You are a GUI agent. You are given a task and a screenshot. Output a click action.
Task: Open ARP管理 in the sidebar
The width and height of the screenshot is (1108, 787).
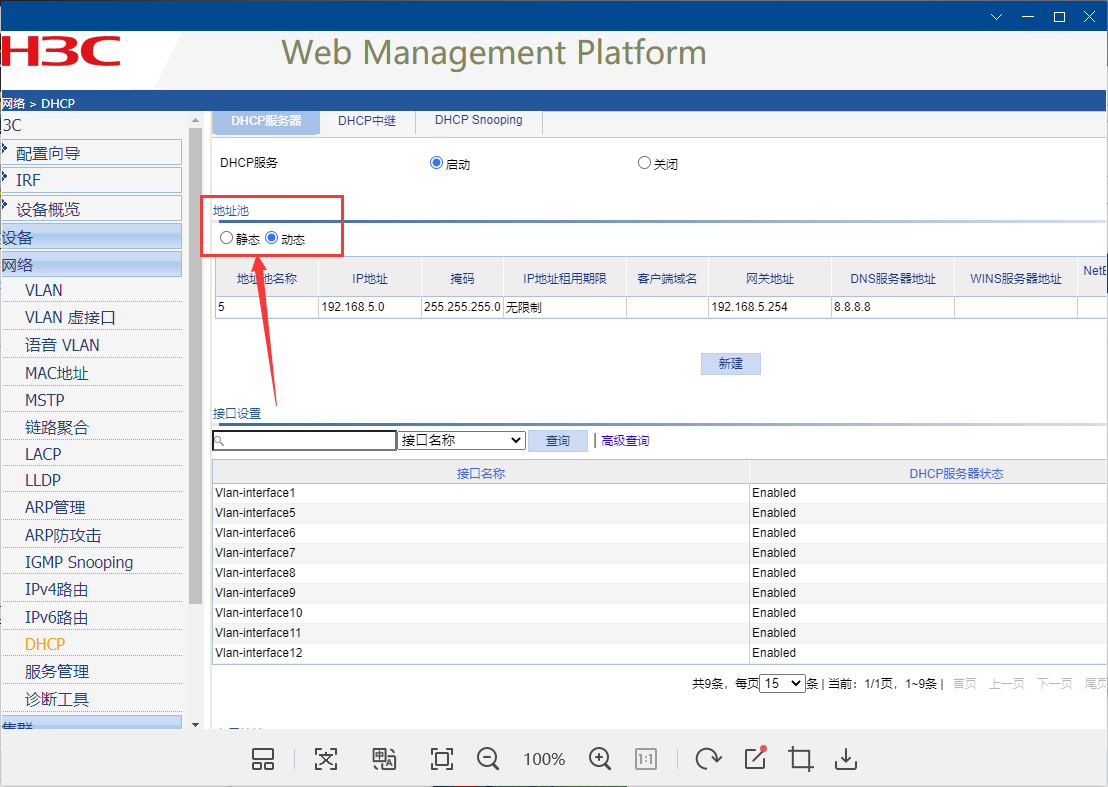pyautogui.click(x=55, y=507)
